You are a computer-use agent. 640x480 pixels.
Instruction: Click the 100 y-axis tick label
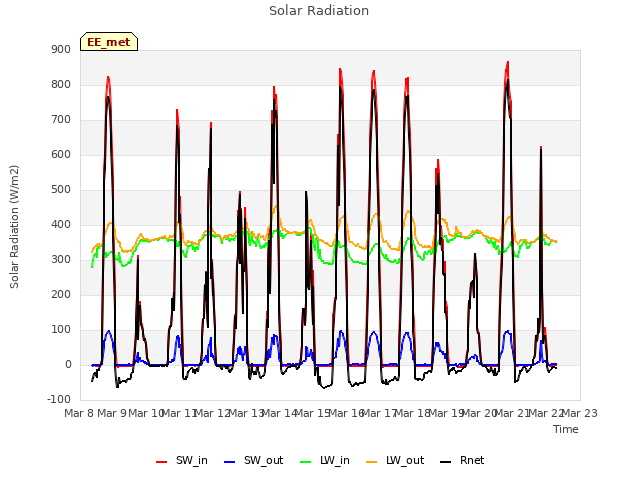[x=61, y=330]
